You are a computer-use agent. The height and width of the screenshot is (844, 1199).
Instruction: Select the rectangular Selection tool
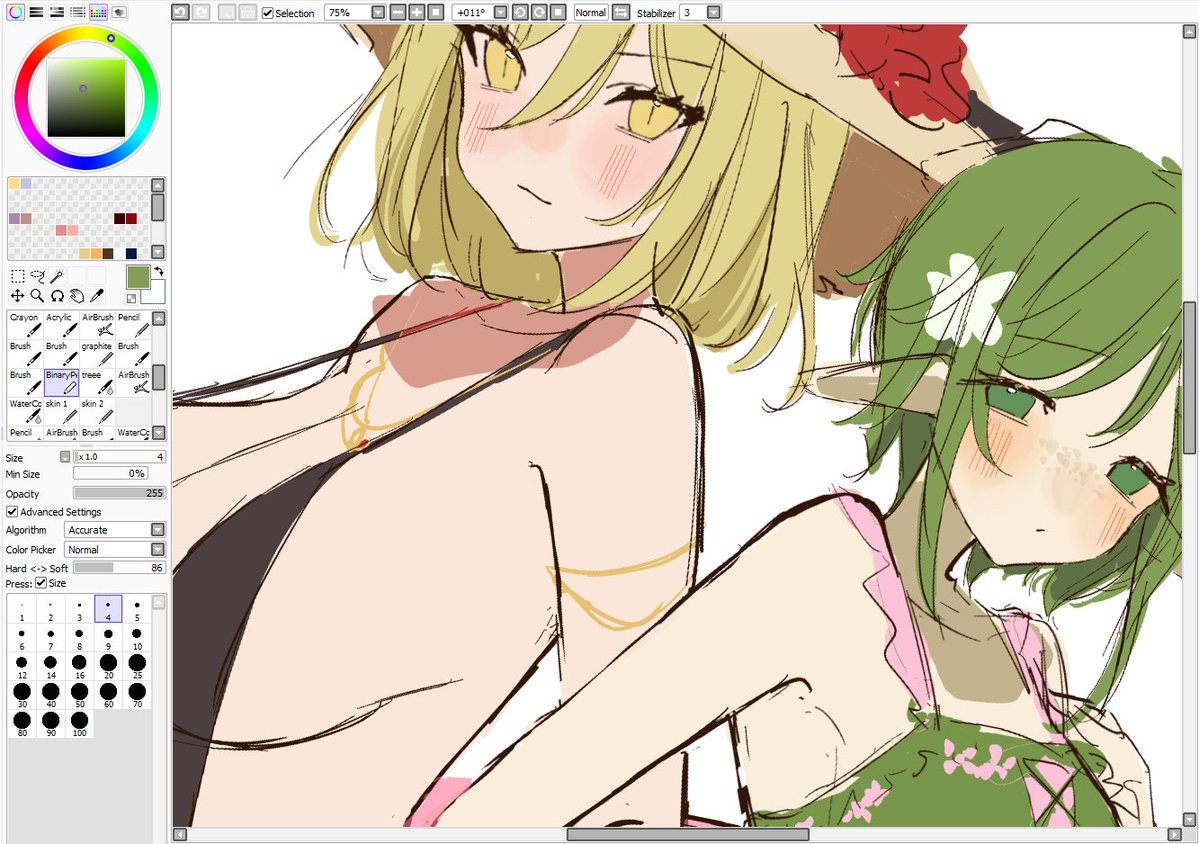pyautogui.click(x=17, y=276)
